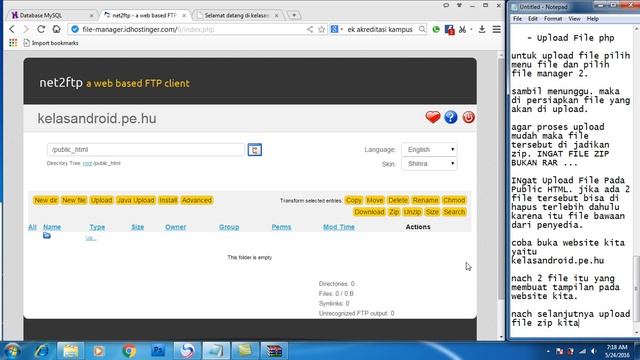
Task: Open Notepad View menu
Action: coord(574,19)
